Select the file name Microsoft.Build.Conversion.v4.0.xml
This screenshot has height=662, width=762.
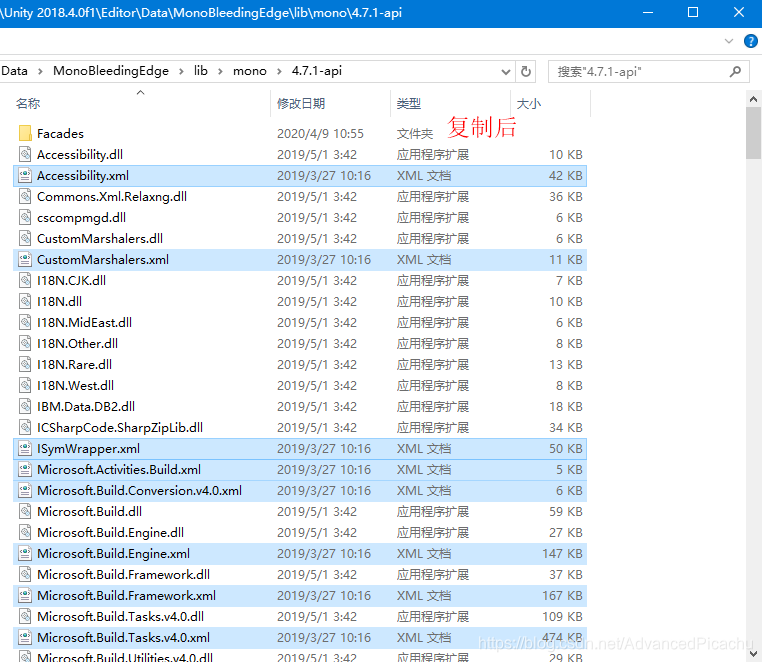139,490
